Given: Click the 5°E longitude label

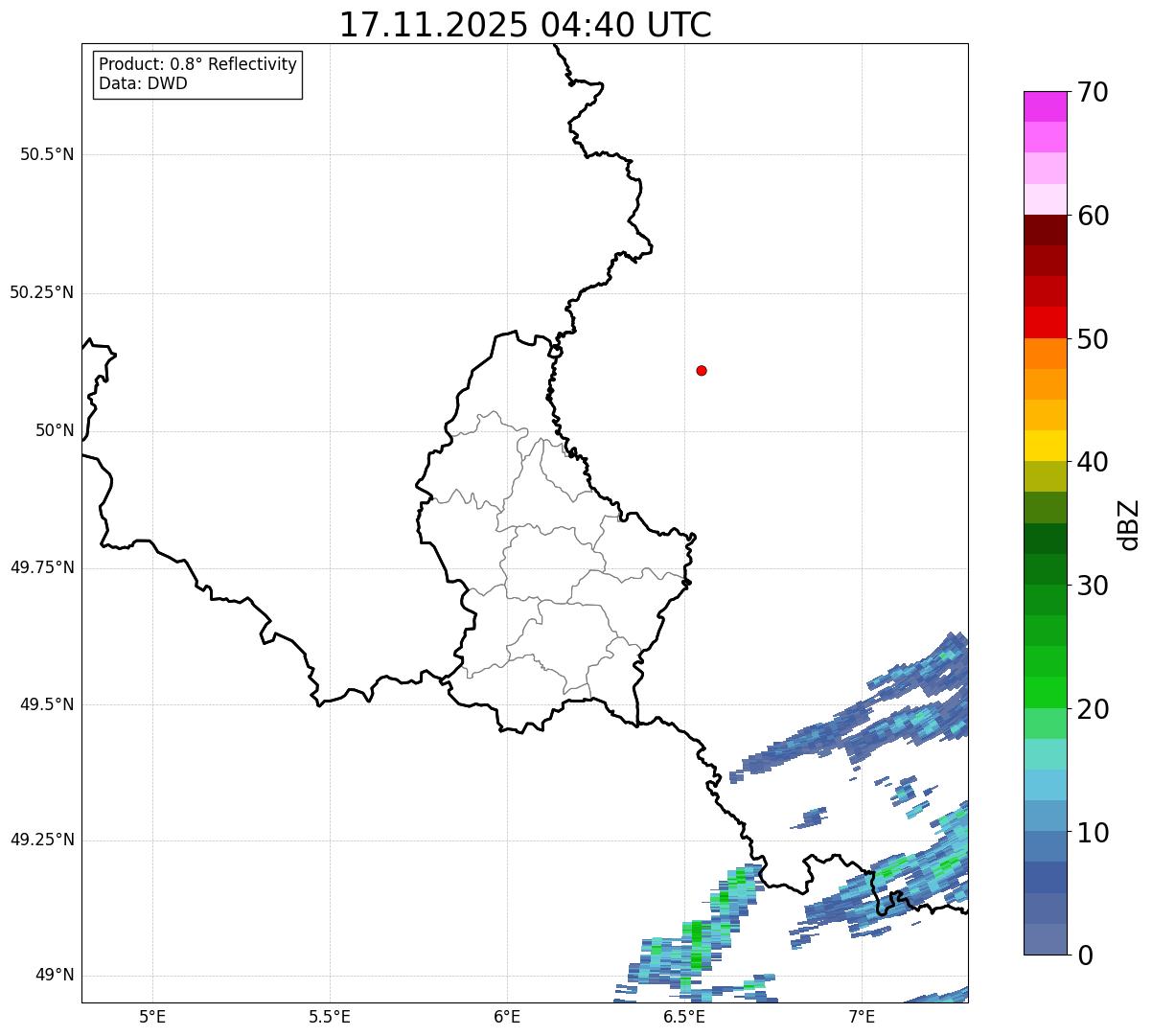Looking at the screenshot, I should (x=152, y=1016).
